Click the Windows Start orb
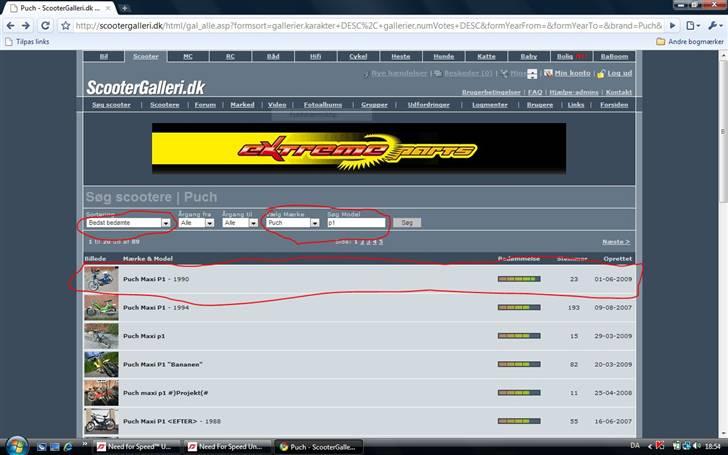728x455 pixels. pos(17,446)
